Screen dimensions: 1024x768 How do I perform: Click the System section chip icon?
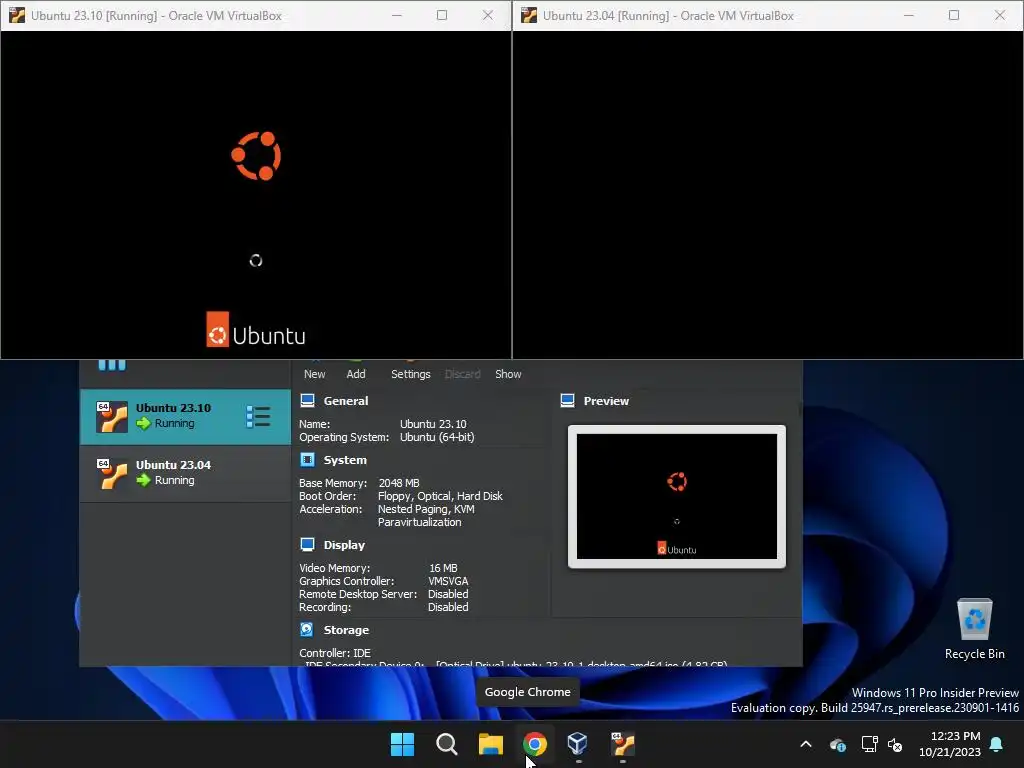click(308, 460)
